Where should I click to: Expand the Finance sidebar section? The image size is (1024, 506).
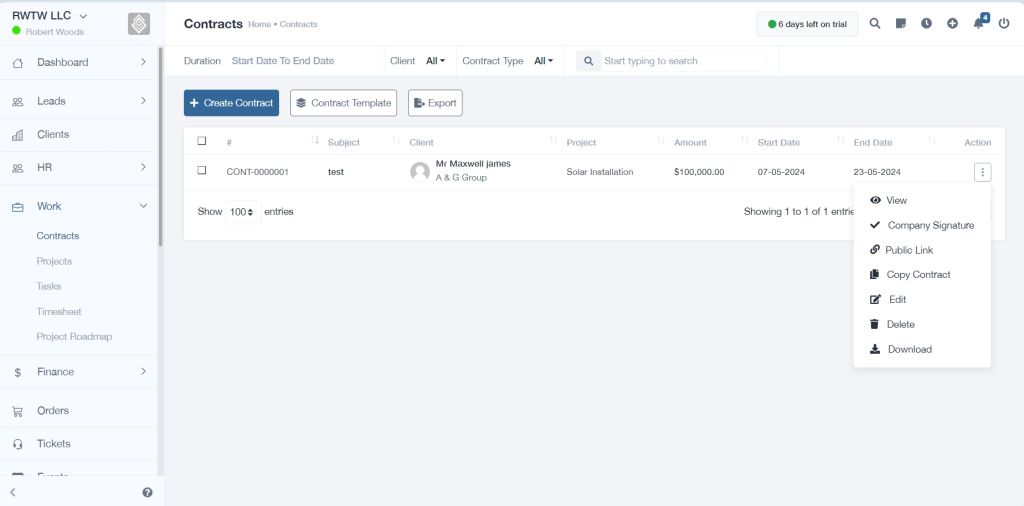tap(78, 372)
